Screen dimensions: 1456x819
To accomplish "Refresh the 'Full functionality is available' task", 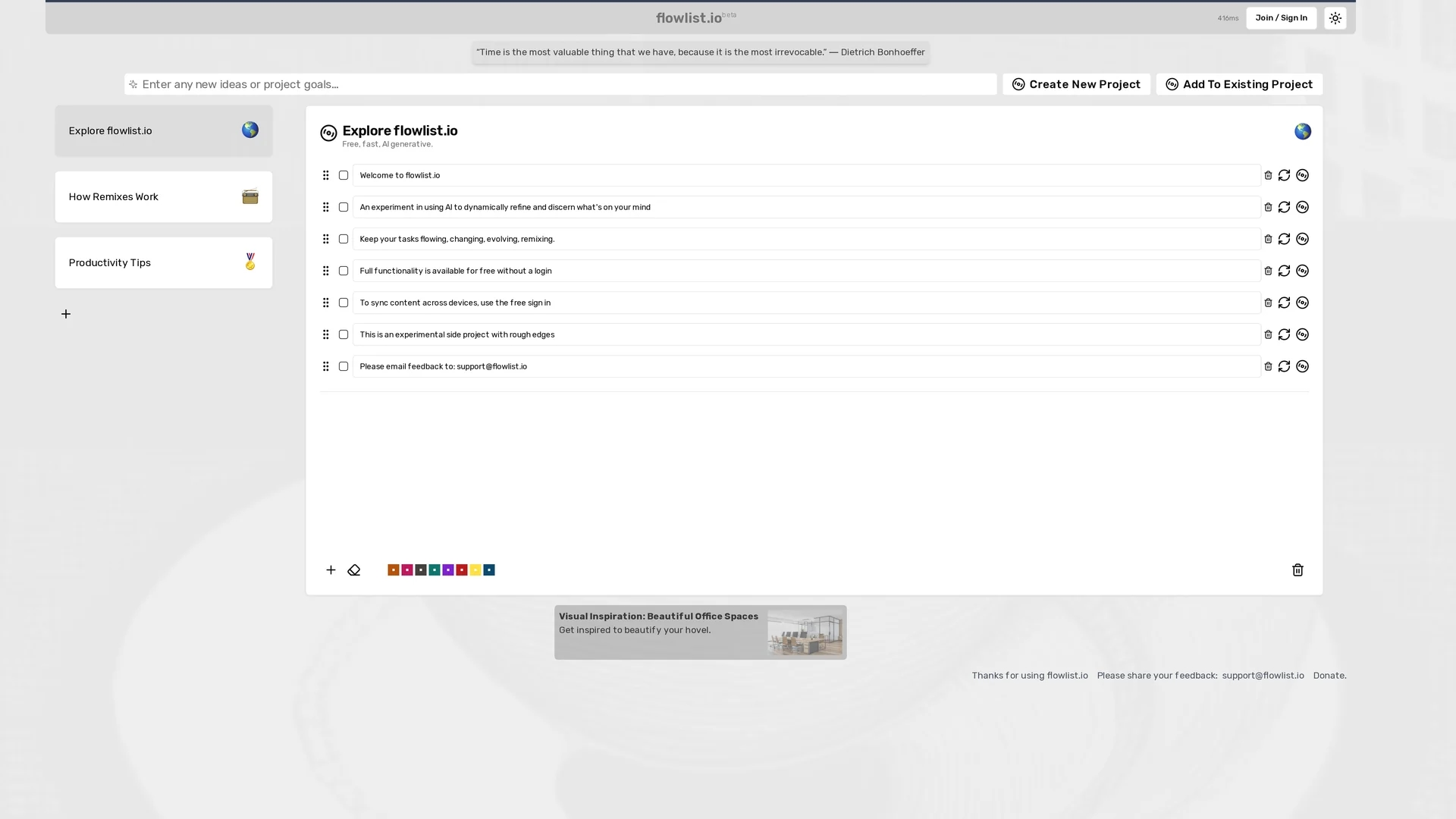I will click(x=1284, y=271).
